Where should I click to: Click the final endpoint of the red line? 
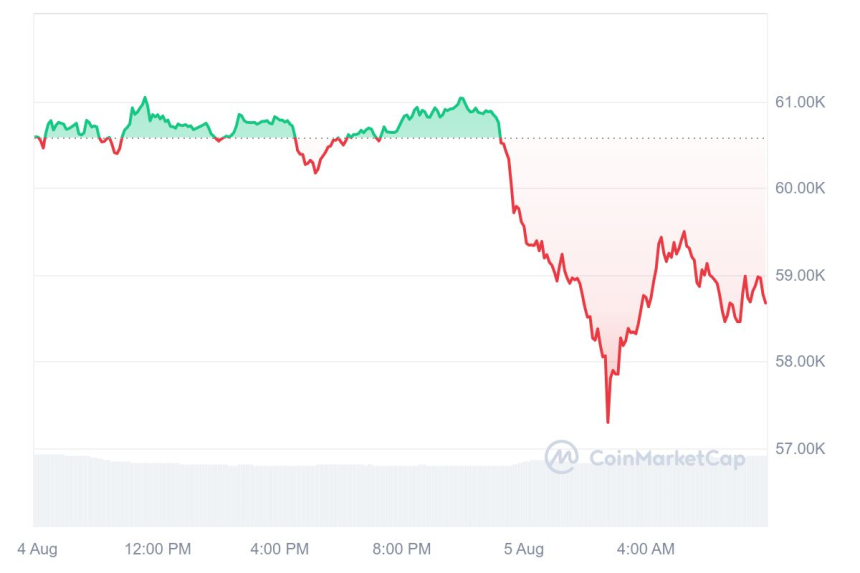(766, 303)
